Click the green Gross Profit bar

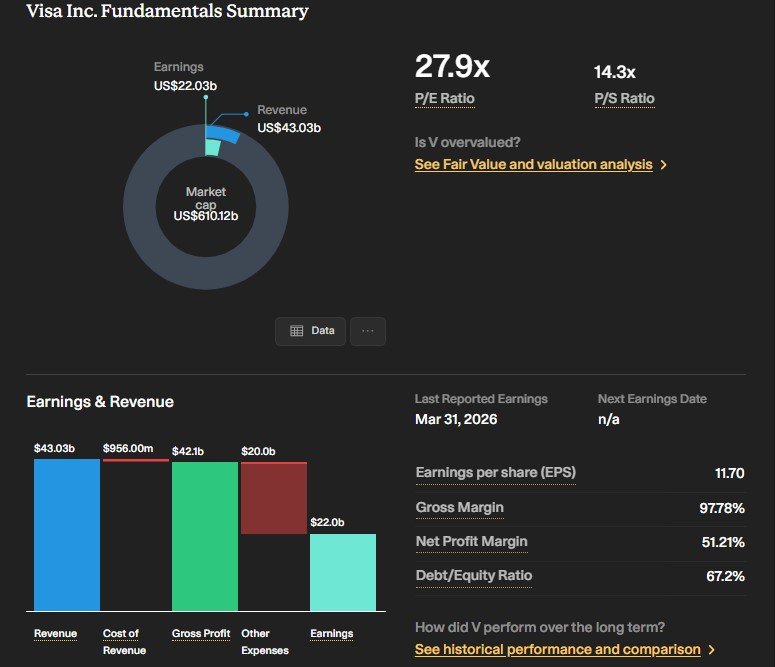(205, 536)
